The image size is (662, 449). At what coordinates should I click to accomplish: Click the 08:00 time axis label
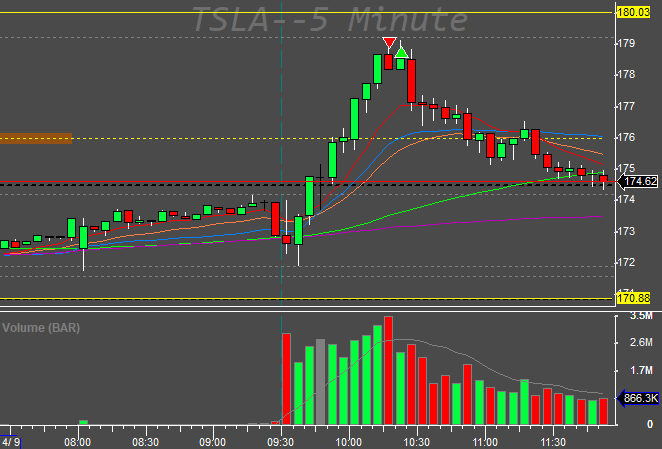tap(78, 442)
